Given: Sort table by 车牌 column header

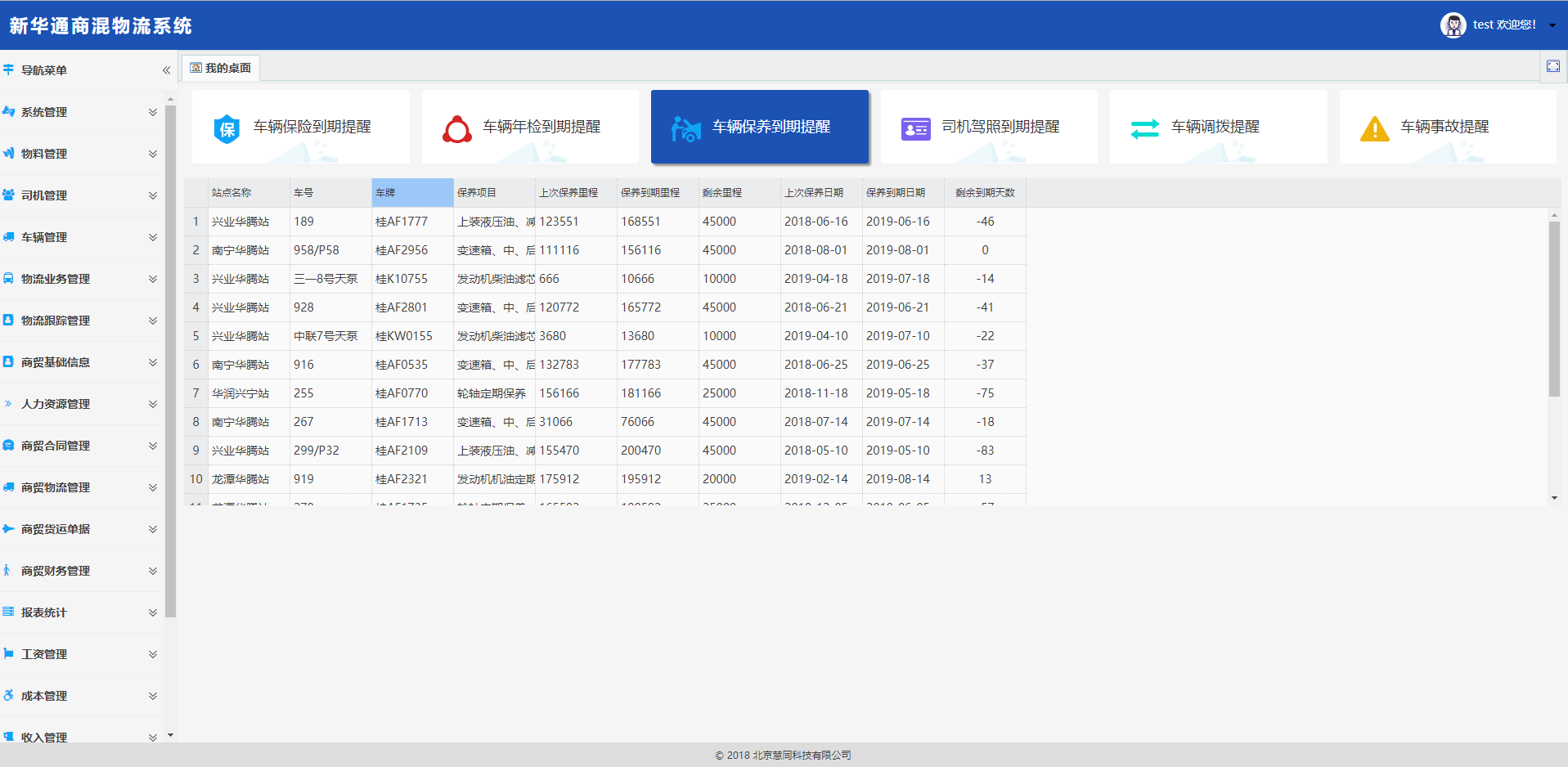Looking at the screenshot, I should click(412, 193).
